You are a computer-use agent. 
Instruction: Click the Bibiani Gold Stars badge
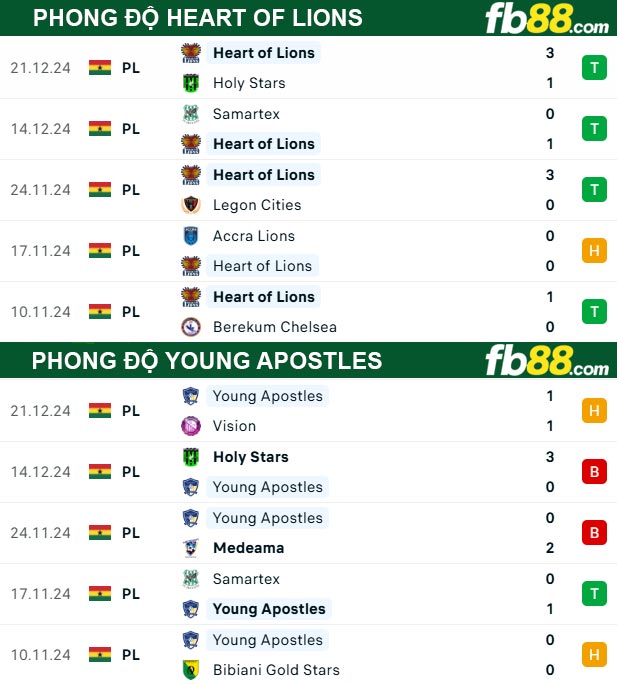pyautogui.click(x=191, y=670)
